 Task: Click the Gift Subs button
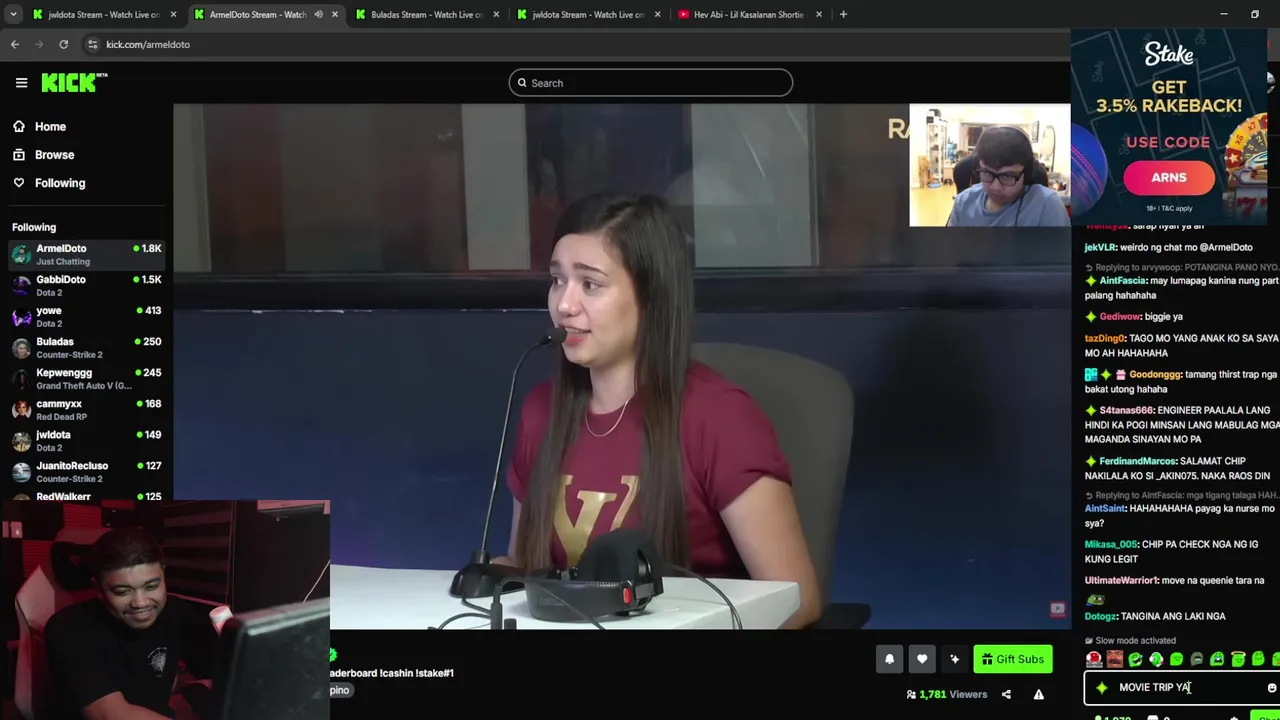[x=1012, y=659]
